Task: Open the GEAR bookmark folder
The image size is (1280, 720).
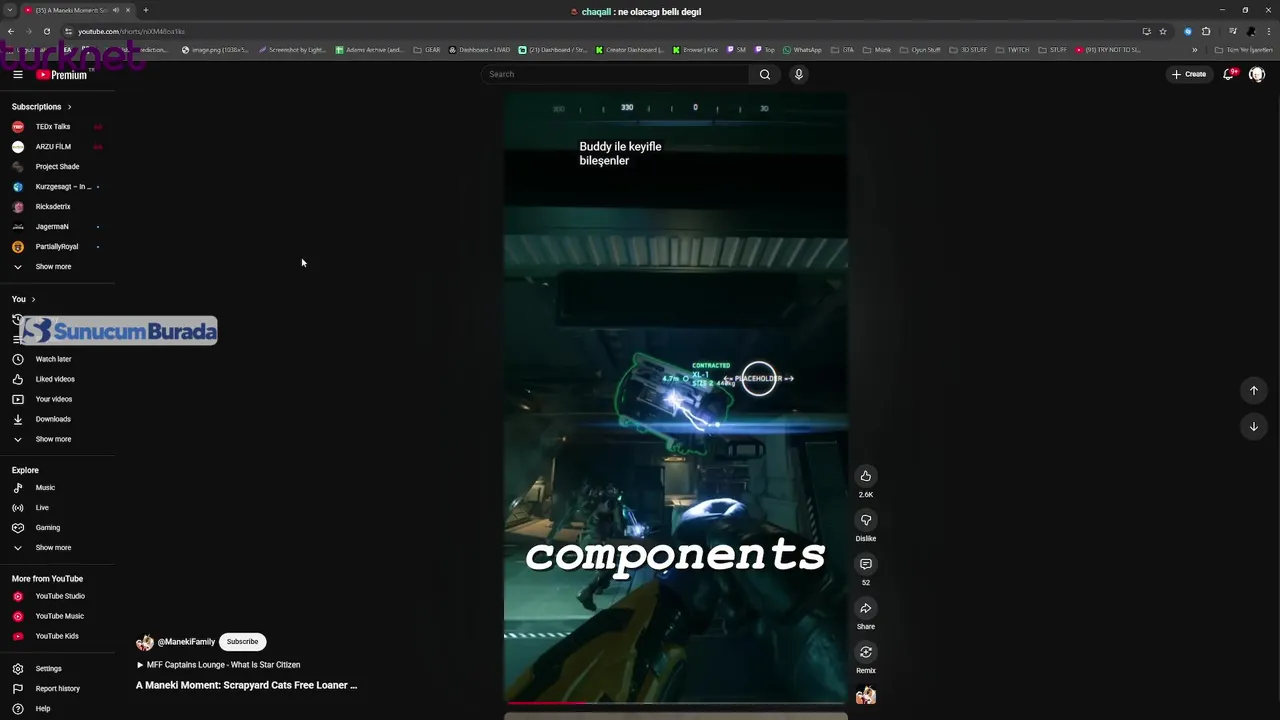Action: click(427, 50)
